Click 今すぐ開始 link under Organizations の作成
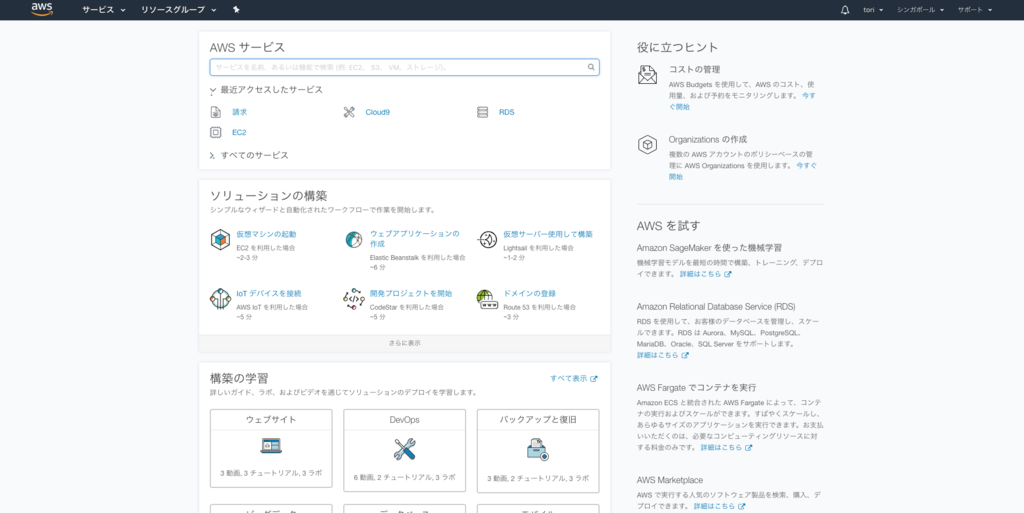 [x=743, y=171]
